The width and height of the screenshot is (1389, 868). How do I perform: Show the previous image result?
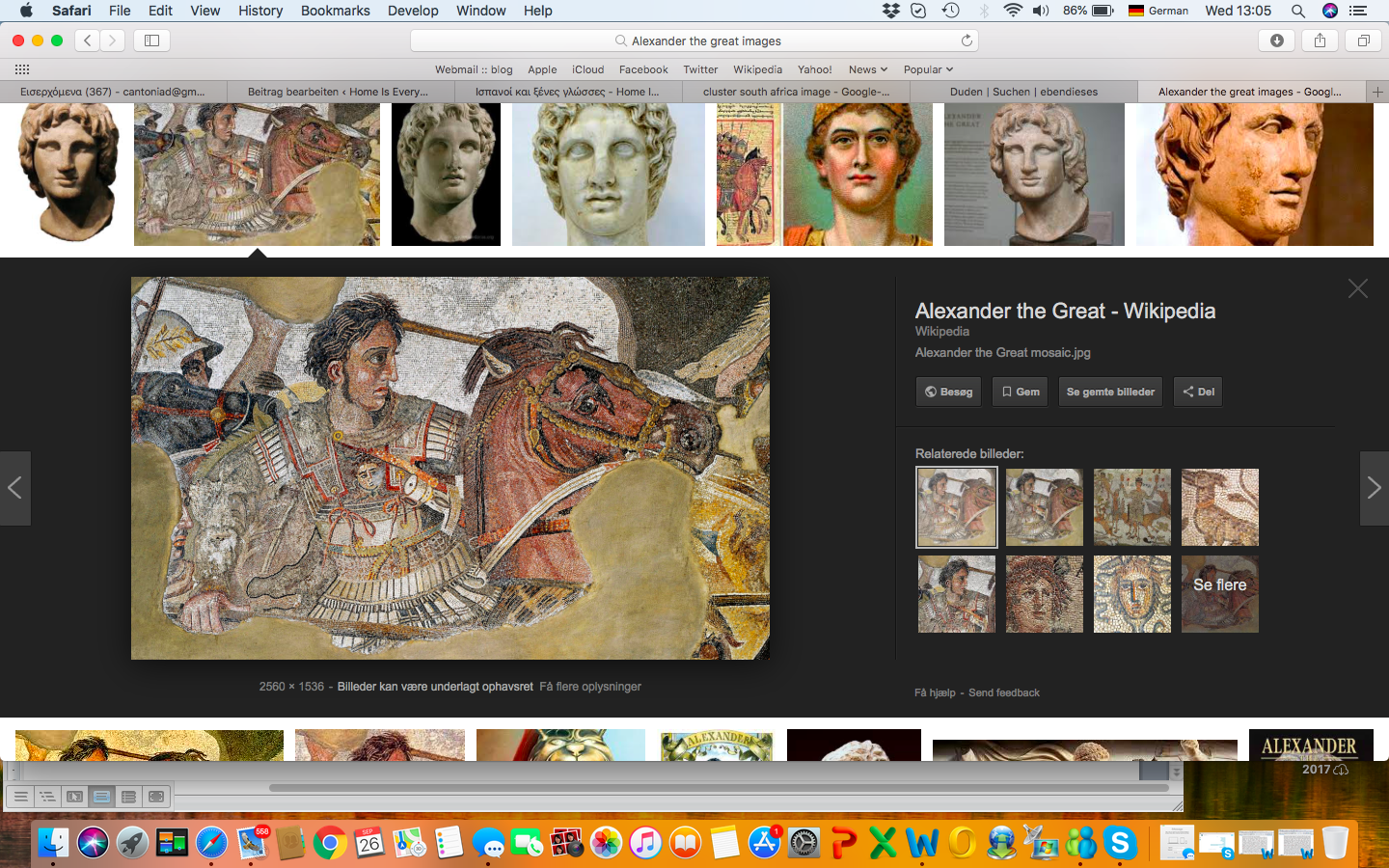point(15,488)
